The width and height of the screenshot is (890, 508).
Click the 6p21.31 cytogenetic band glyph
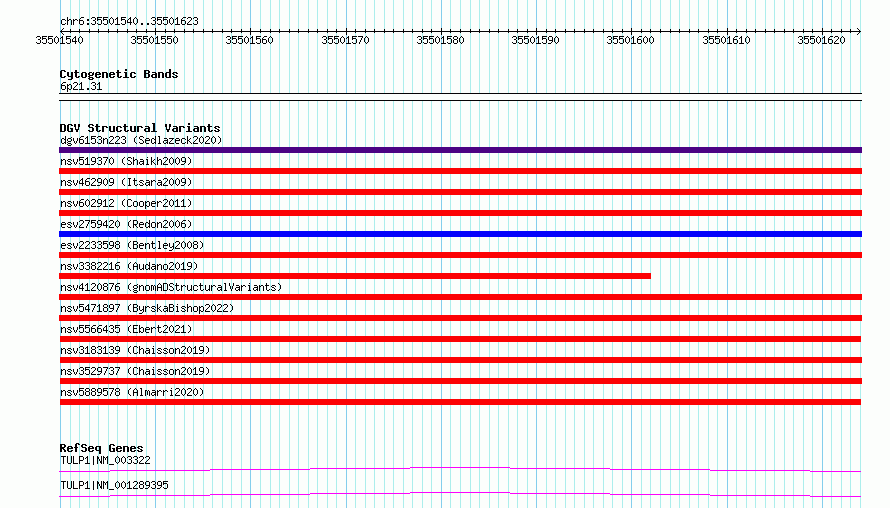click(460, 97)
